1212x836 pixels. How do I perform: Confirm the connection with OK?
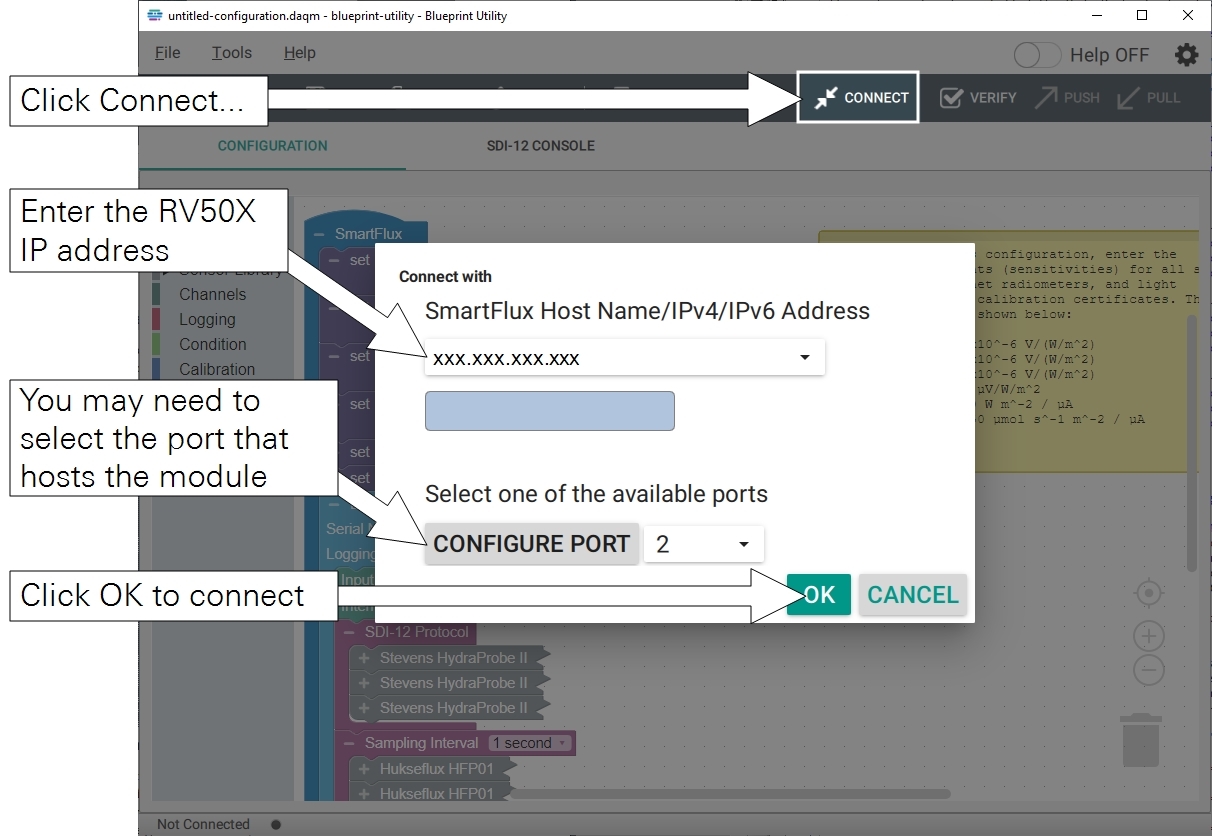pyautogui.click(x=819, y=595)
